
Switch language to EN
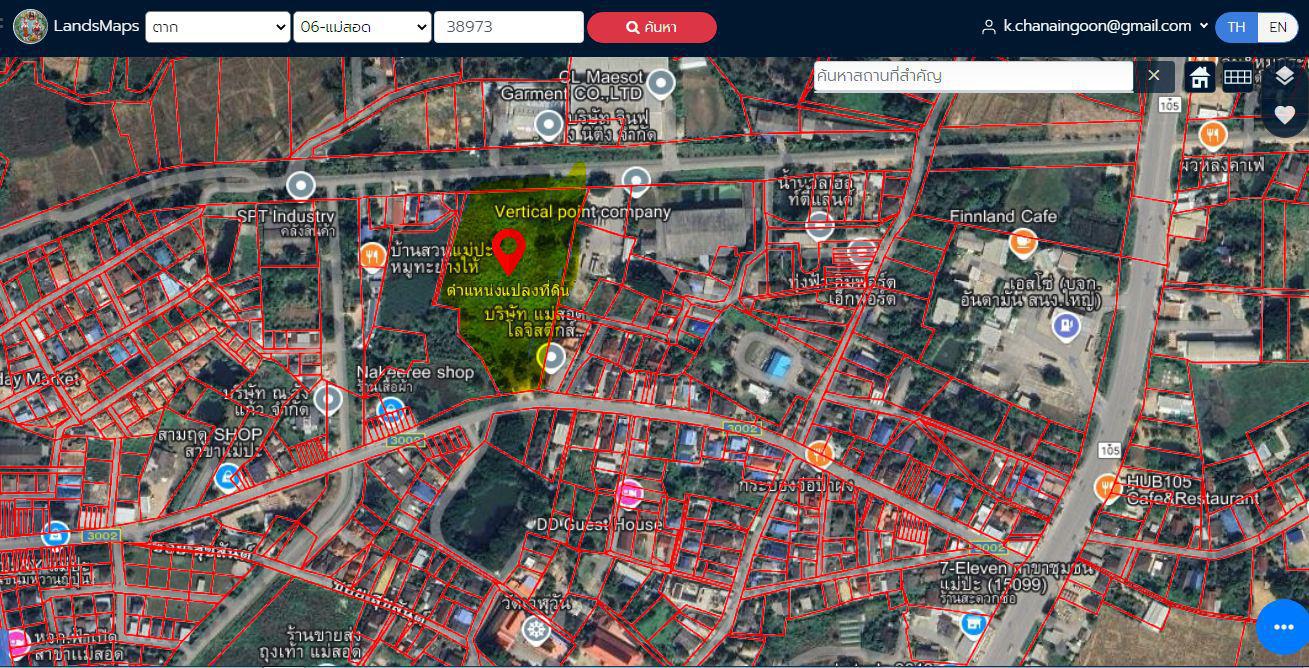pos(1277,27)
